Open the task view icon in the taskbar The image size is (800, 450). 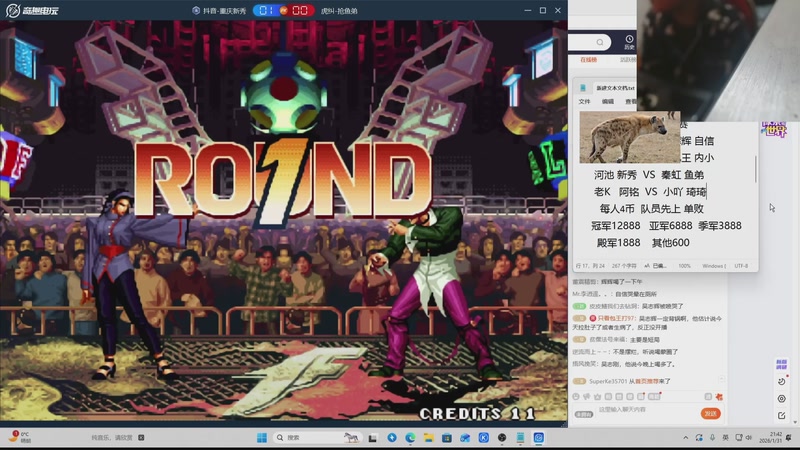[x=373, y=438]
